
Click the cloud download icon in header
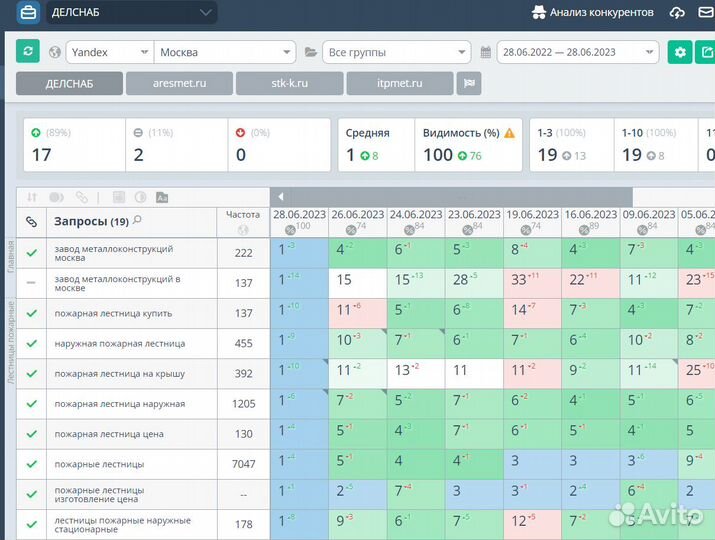(677, 13)
